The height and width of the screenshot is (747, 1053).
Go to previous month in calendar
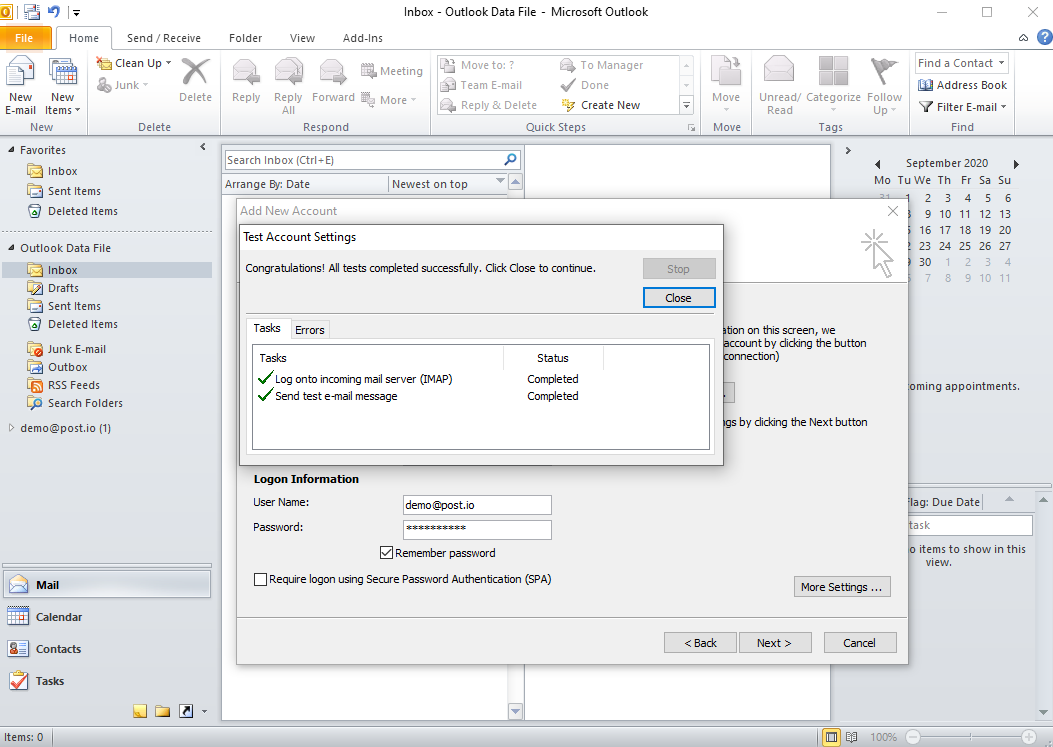tap(877, 164)
